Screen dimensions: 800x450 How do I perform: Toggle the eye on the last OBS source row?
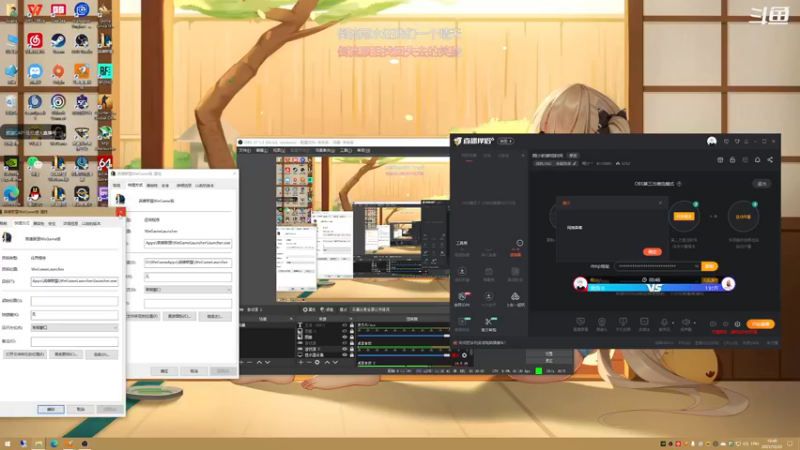pyautogui.click(x=345, y=355)
